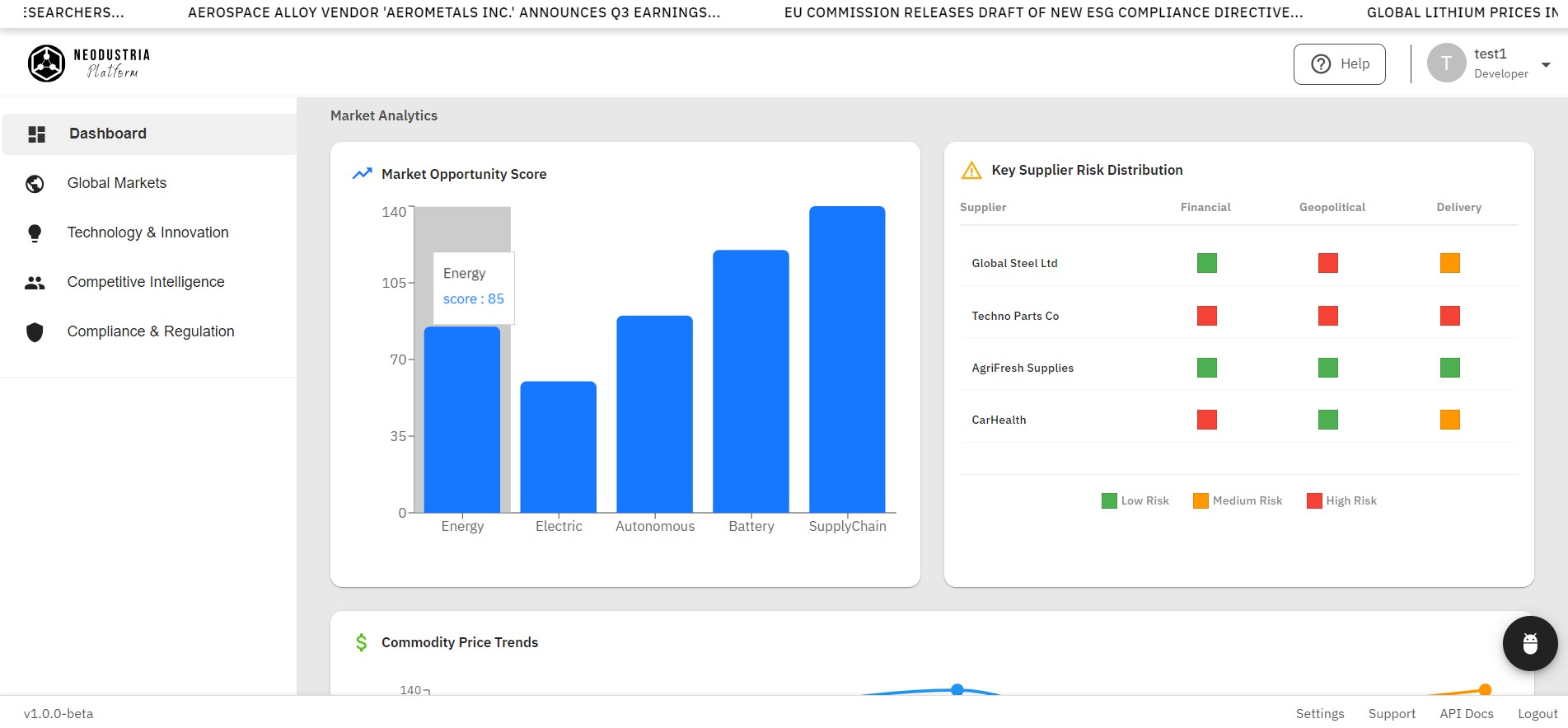This screenshot has width=1568, height=728.
Task: Click the Dashboard grid icon in sidebar
Action: coord(36,134)
